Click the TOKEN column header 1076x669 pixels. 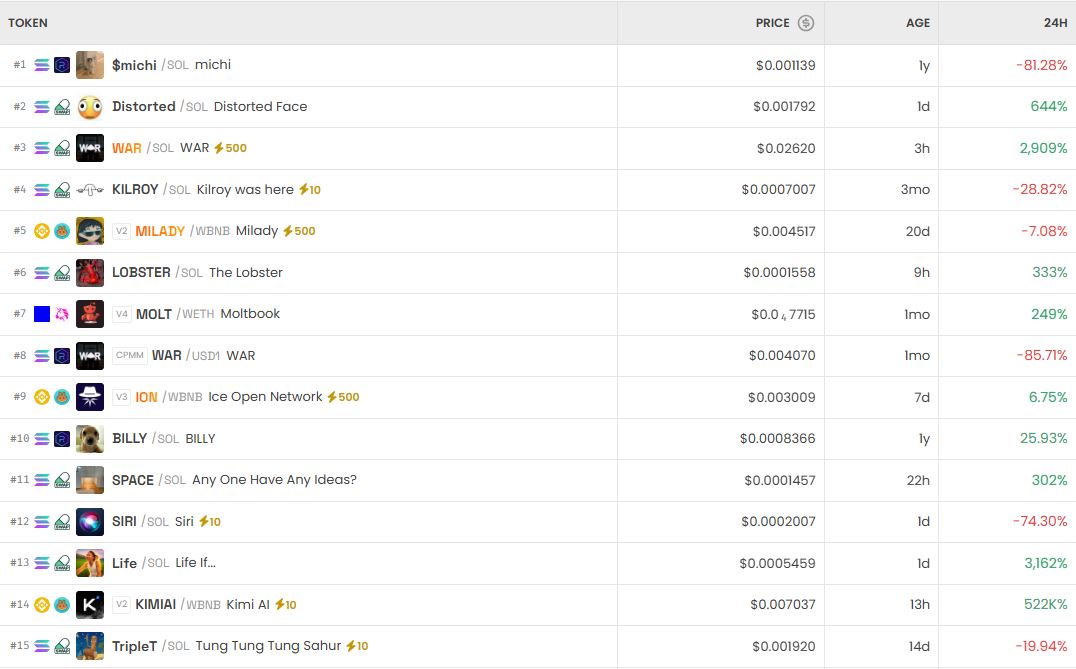28,23
